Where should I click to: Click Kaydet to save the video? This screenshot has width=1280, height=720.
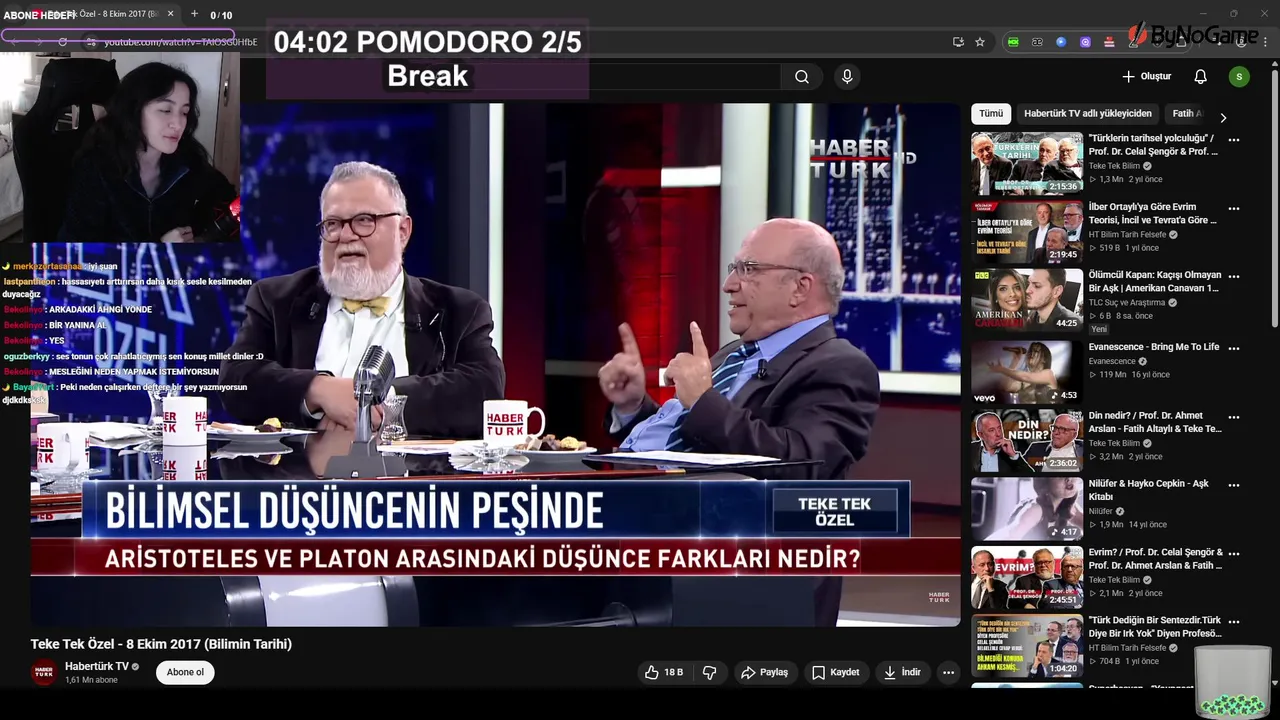pos(835,673)
